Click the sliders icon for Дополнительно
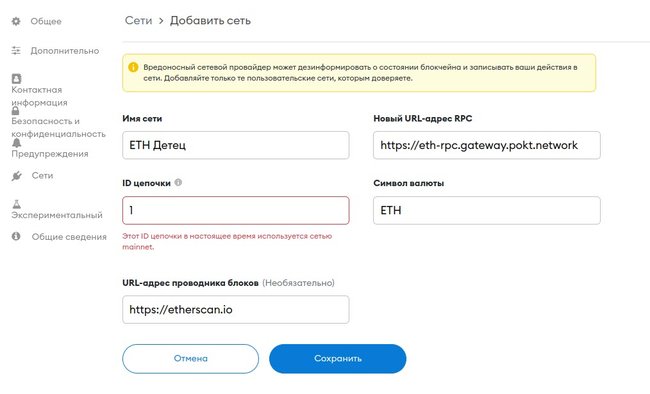 16,51
